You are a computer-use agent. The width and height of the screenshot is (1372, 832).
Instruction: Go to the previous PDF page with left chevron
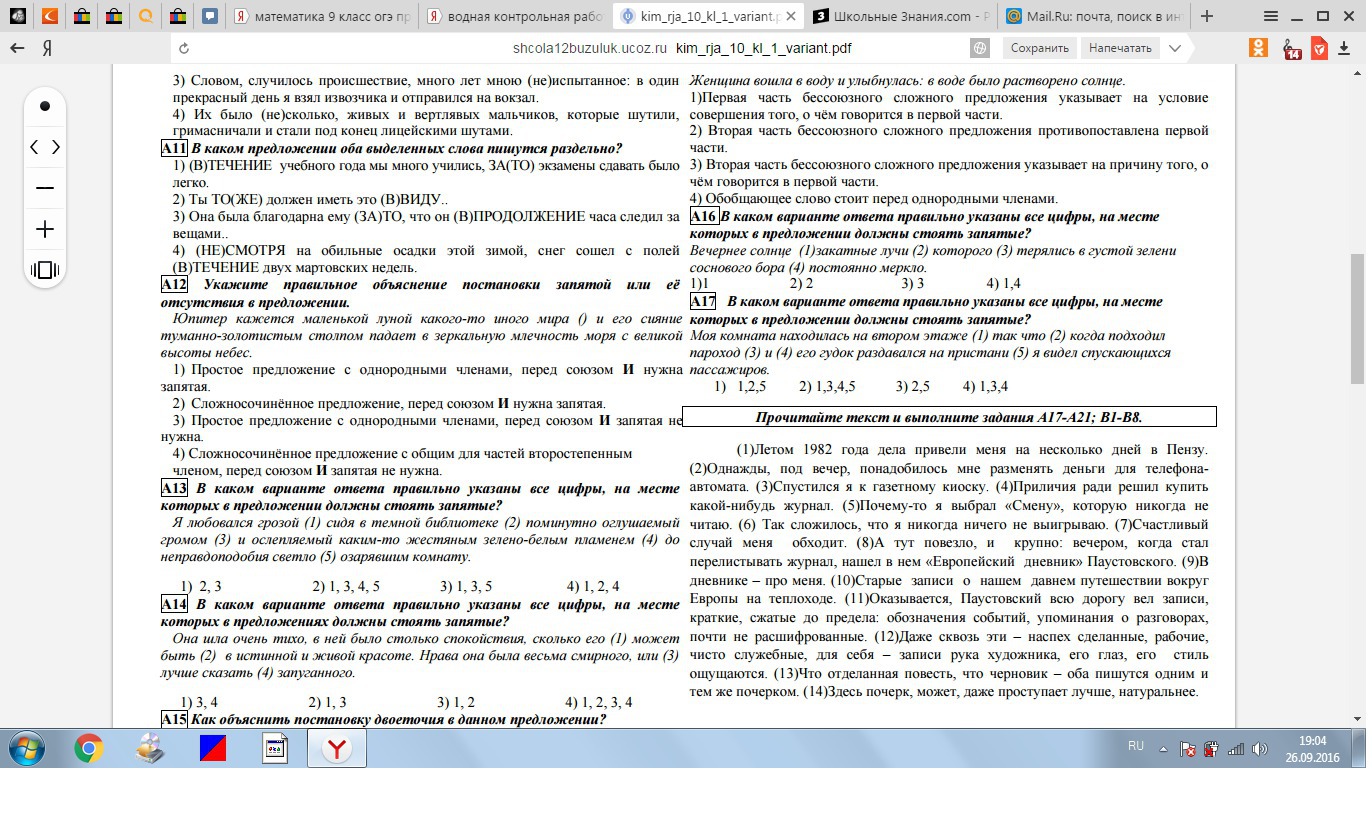pyautogui.click(x=34, y=147)
